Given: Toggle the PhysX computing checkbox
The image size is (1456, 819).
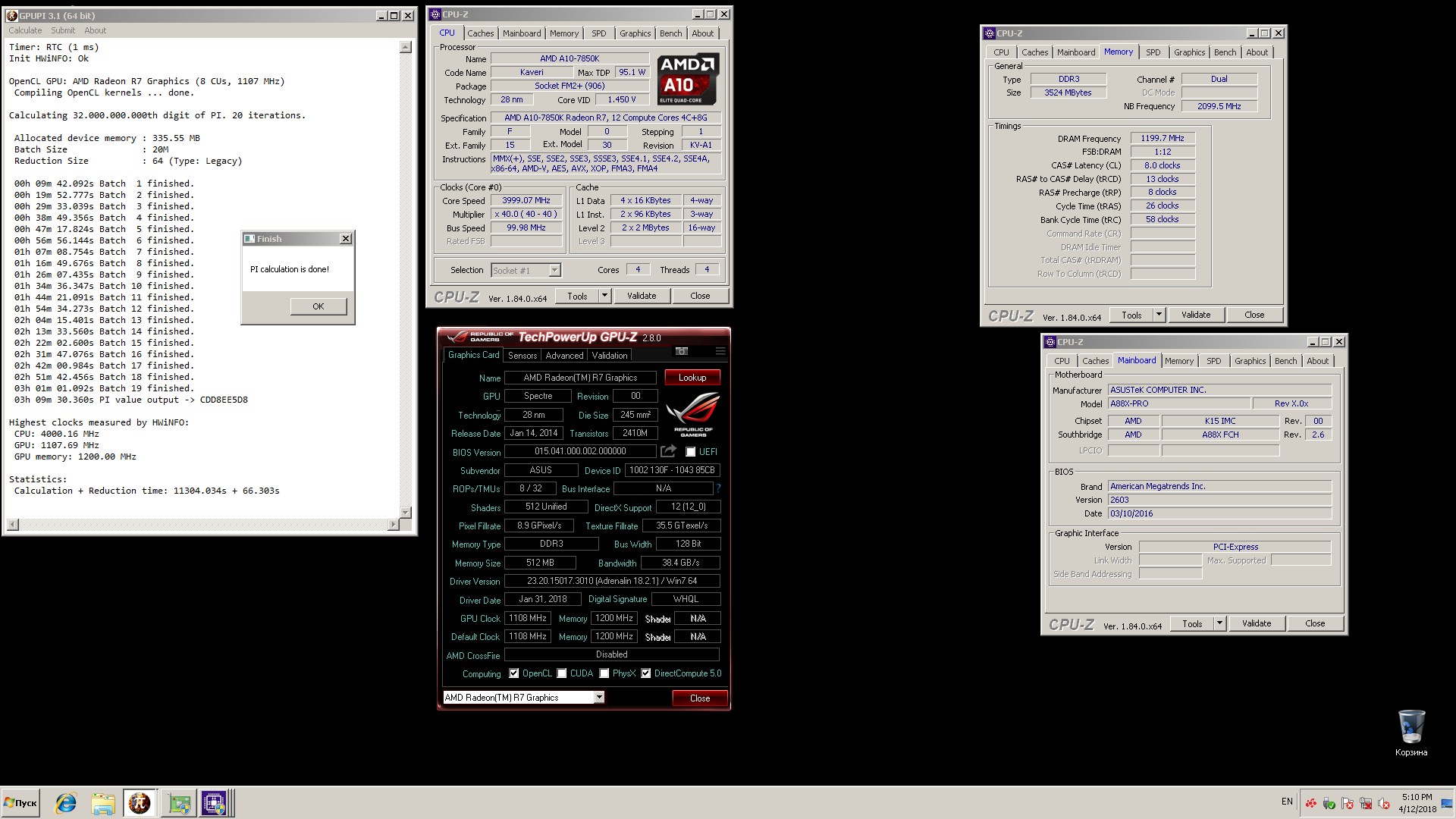Looking at the screenshot, I should (x=604, y=673).
